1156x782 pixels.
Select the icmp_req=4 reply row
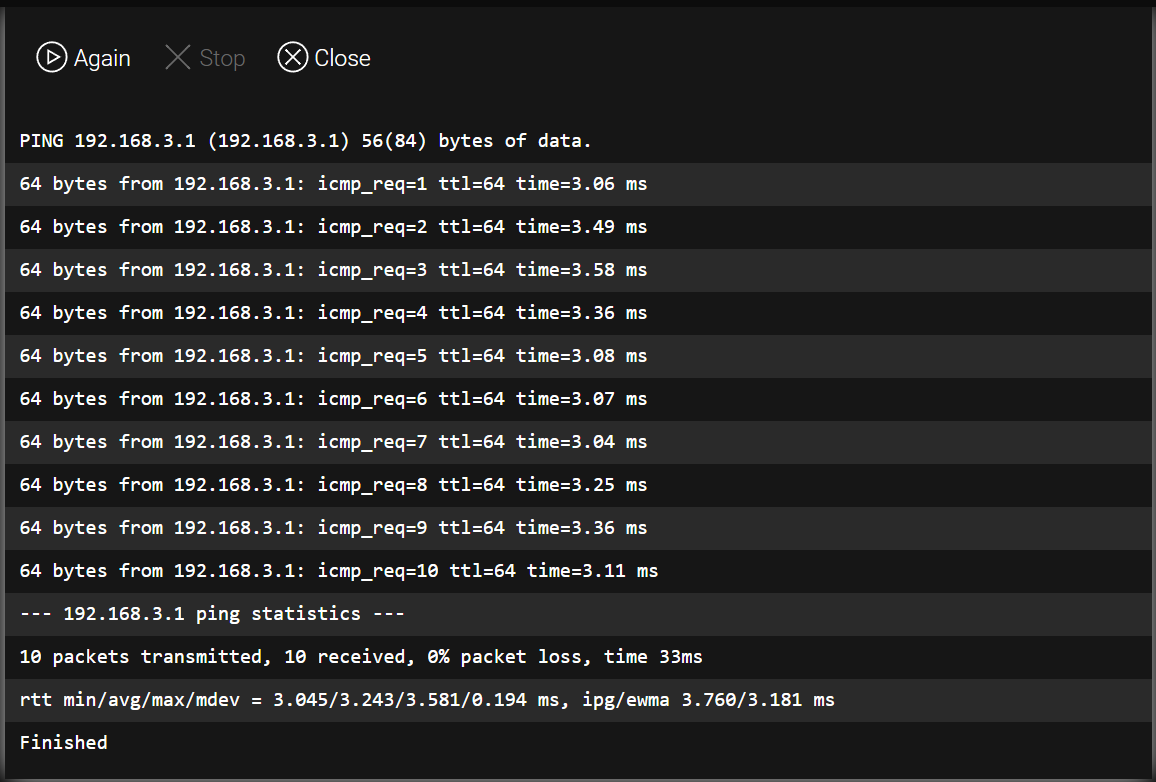[579, 313]
